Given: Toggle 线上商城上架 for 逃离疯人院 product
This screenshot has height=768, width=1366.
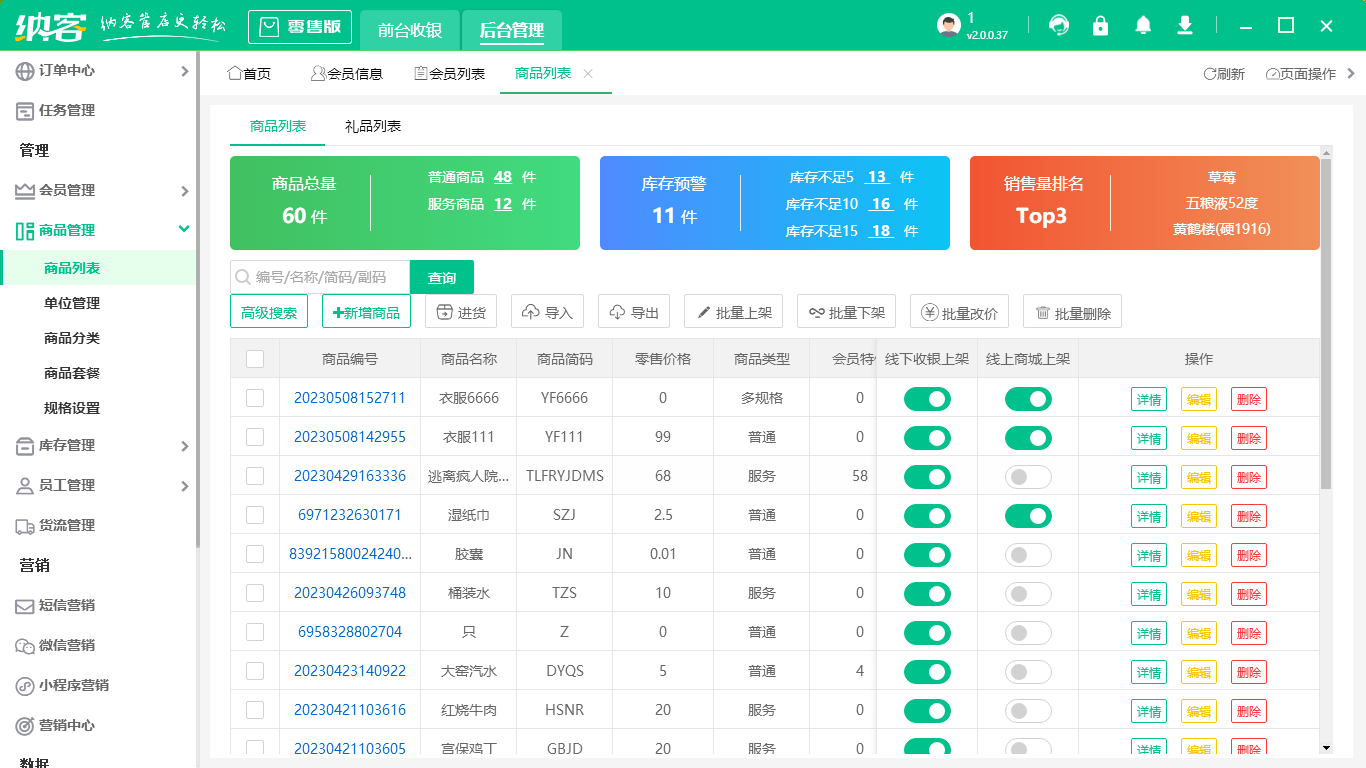Looking at the screenshot, I should [x=1029, y=477].
